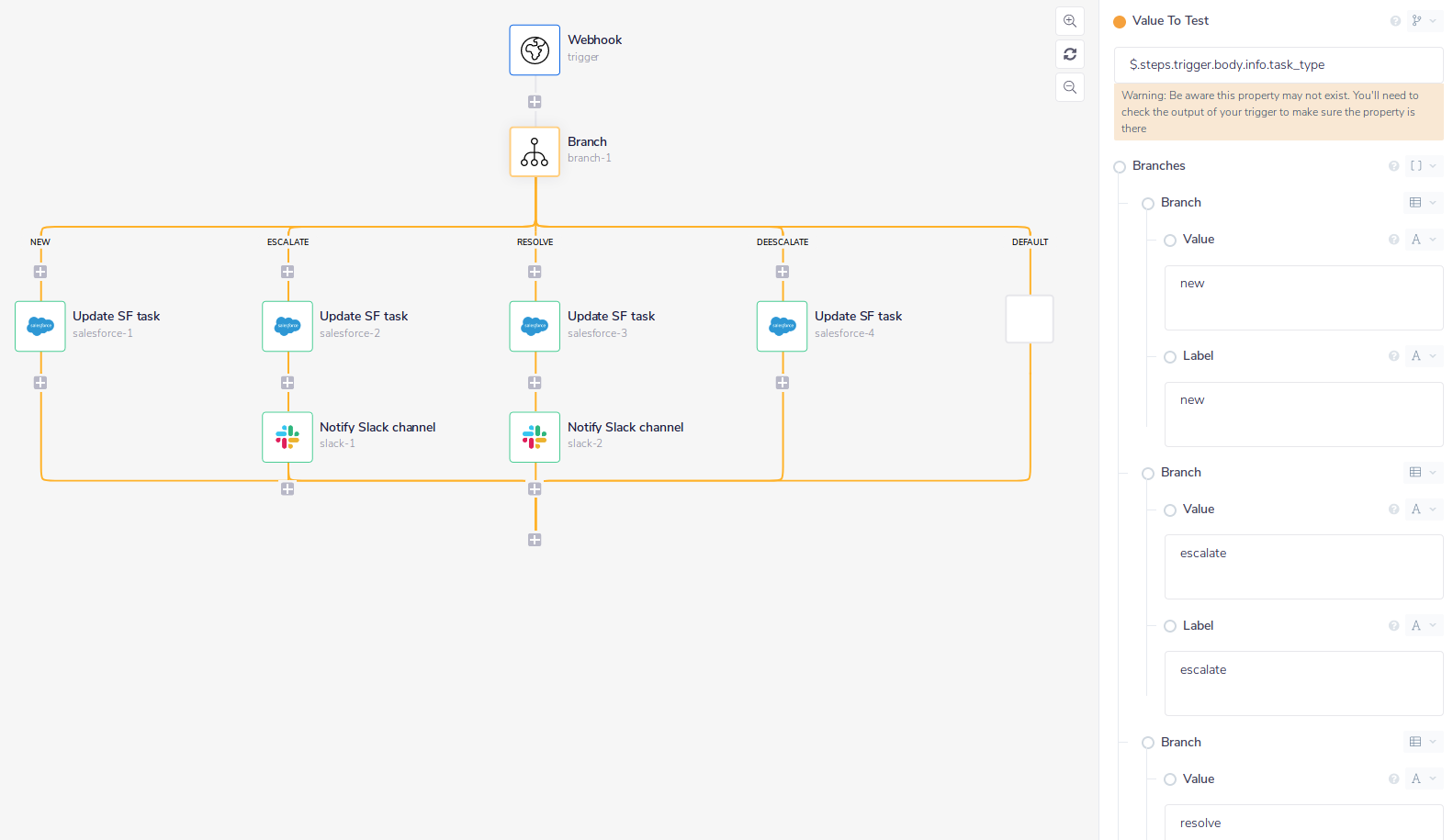Click the Value To Test input field
This screenshot has width=1453, height=840.
coord(1278,65)
